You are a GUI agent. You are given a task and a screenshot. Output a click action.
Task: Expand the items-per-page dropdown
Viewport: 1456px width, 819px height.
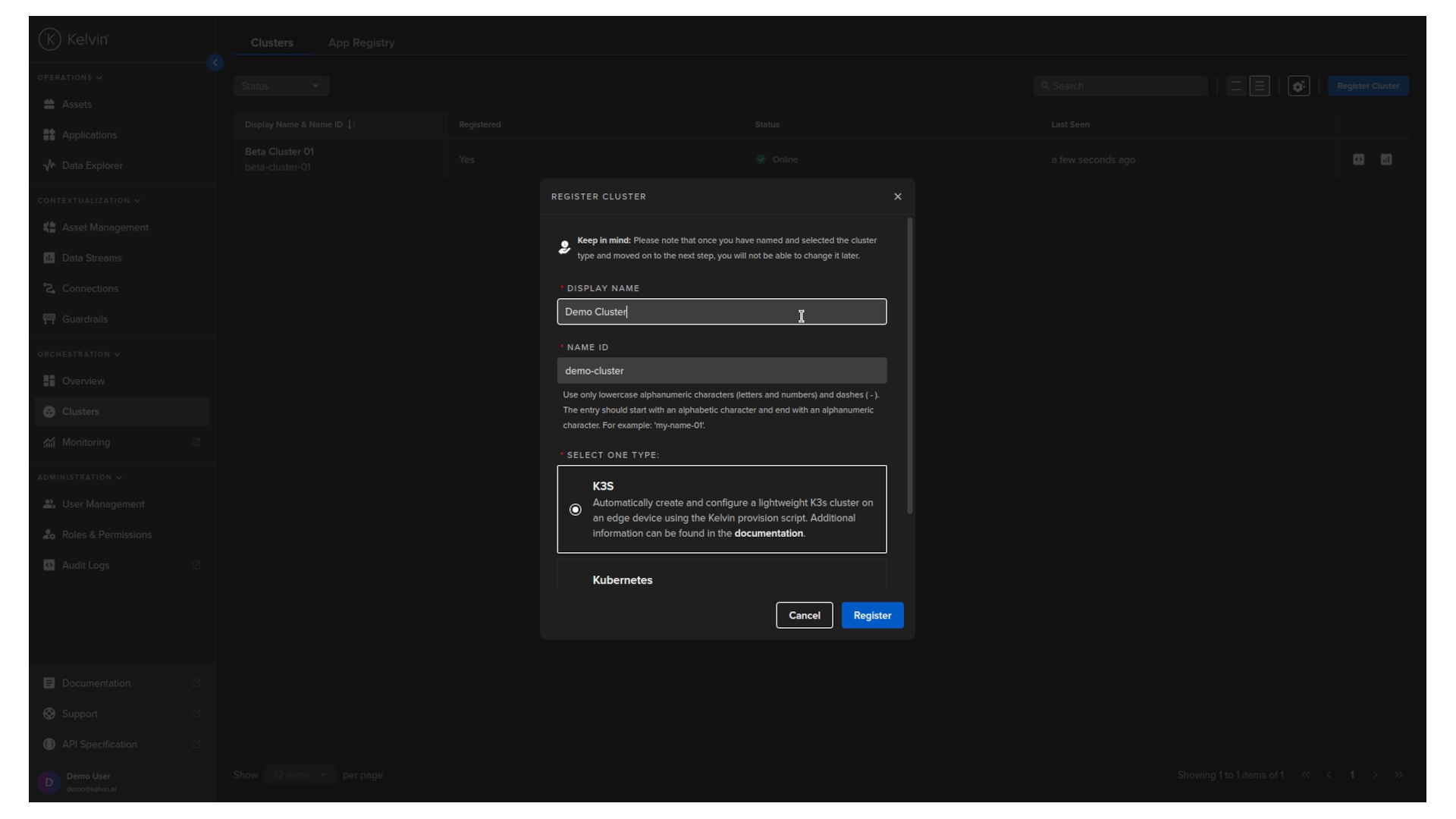(x=300, y=774)
